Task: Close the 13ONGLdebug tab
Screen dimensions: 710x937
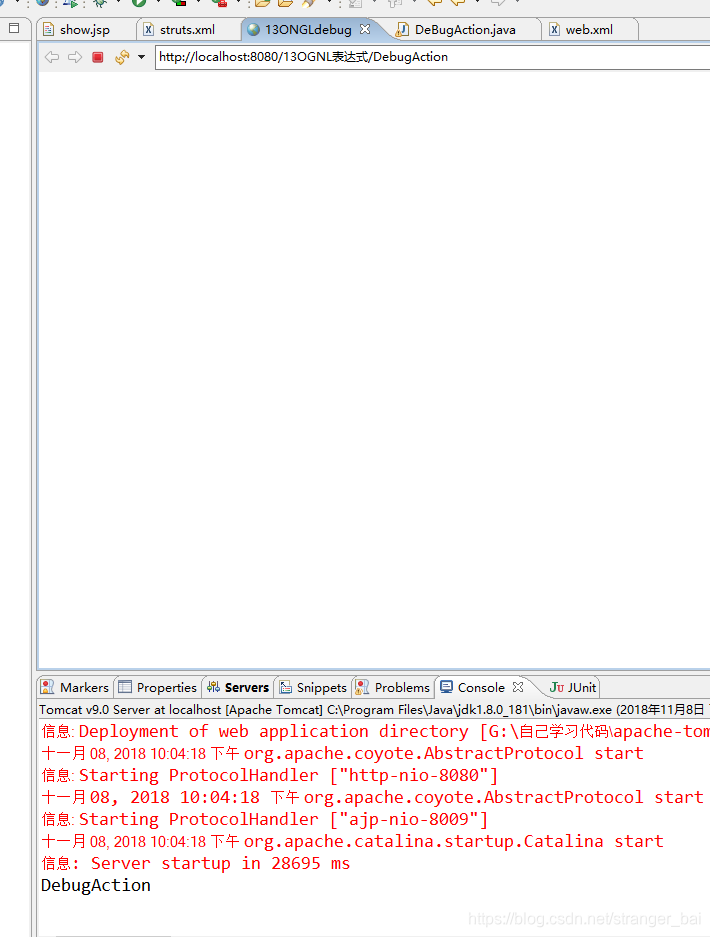Action: [365, 29]
